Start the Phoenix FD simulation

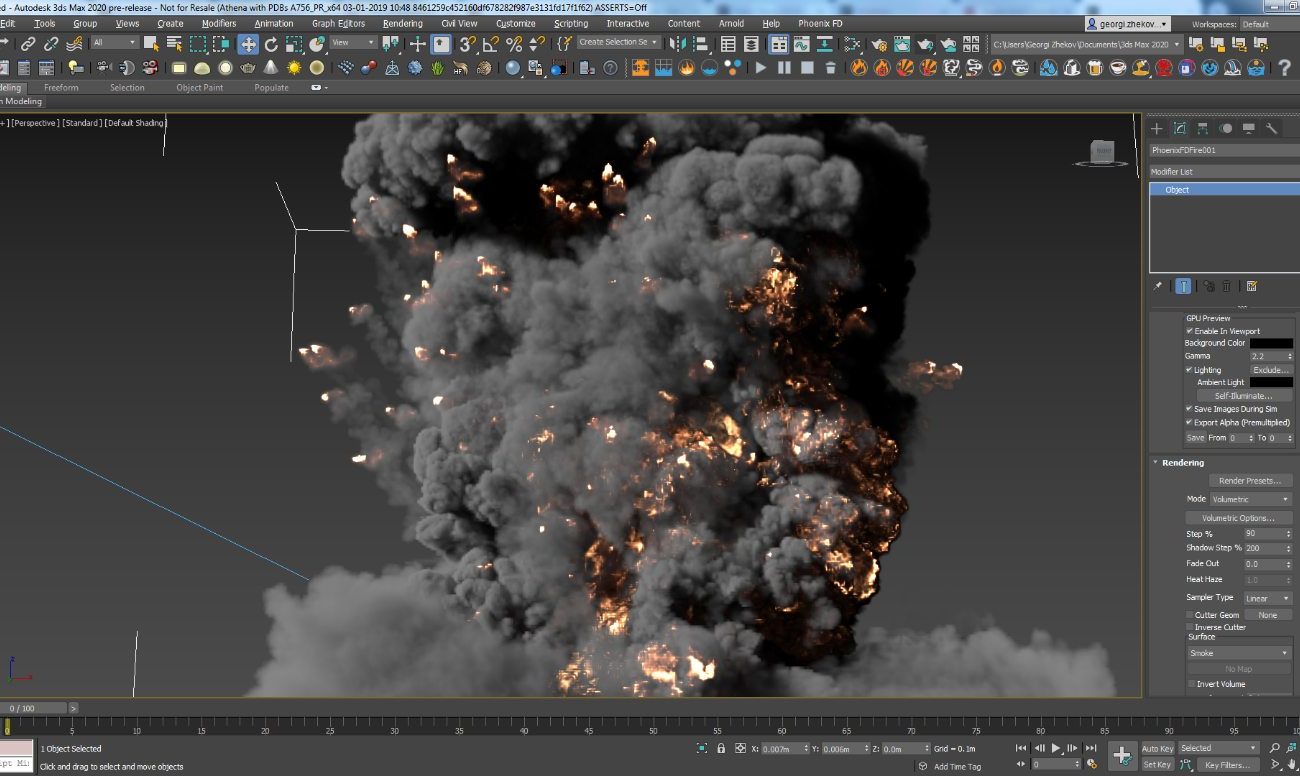[761, 67]
